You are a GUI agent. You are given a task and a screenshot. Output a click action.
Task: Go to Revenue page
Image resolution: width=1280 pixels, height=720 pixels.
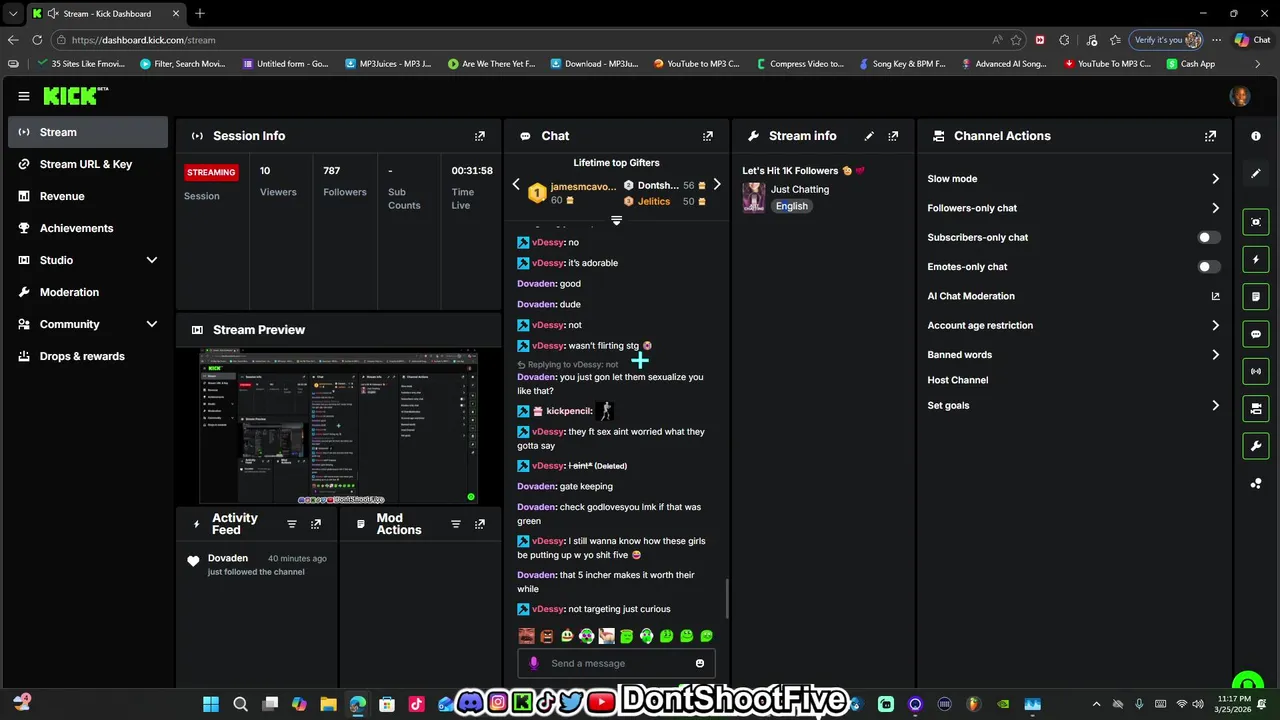click(x=88, y=196)
